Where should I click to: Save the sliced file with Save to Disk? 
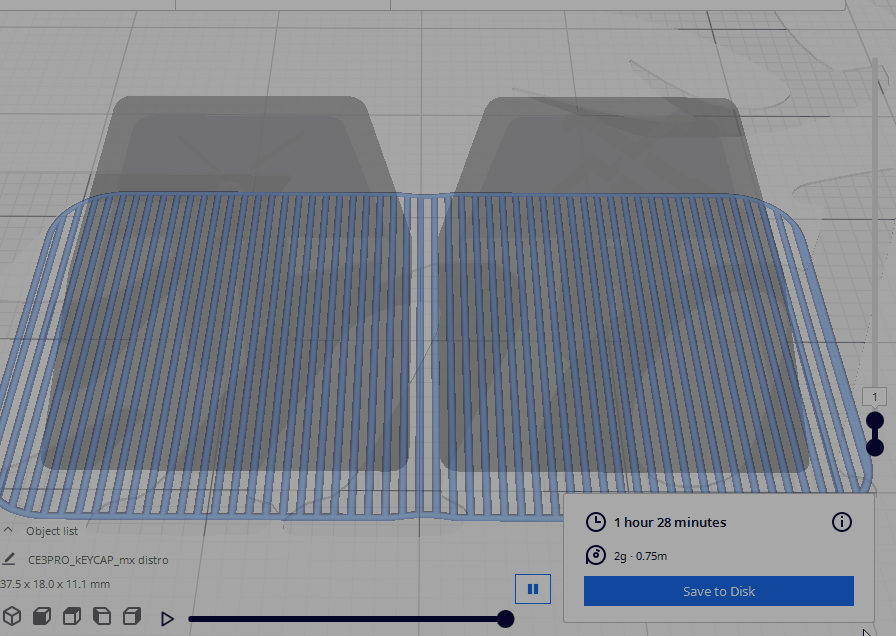[719, 591]
